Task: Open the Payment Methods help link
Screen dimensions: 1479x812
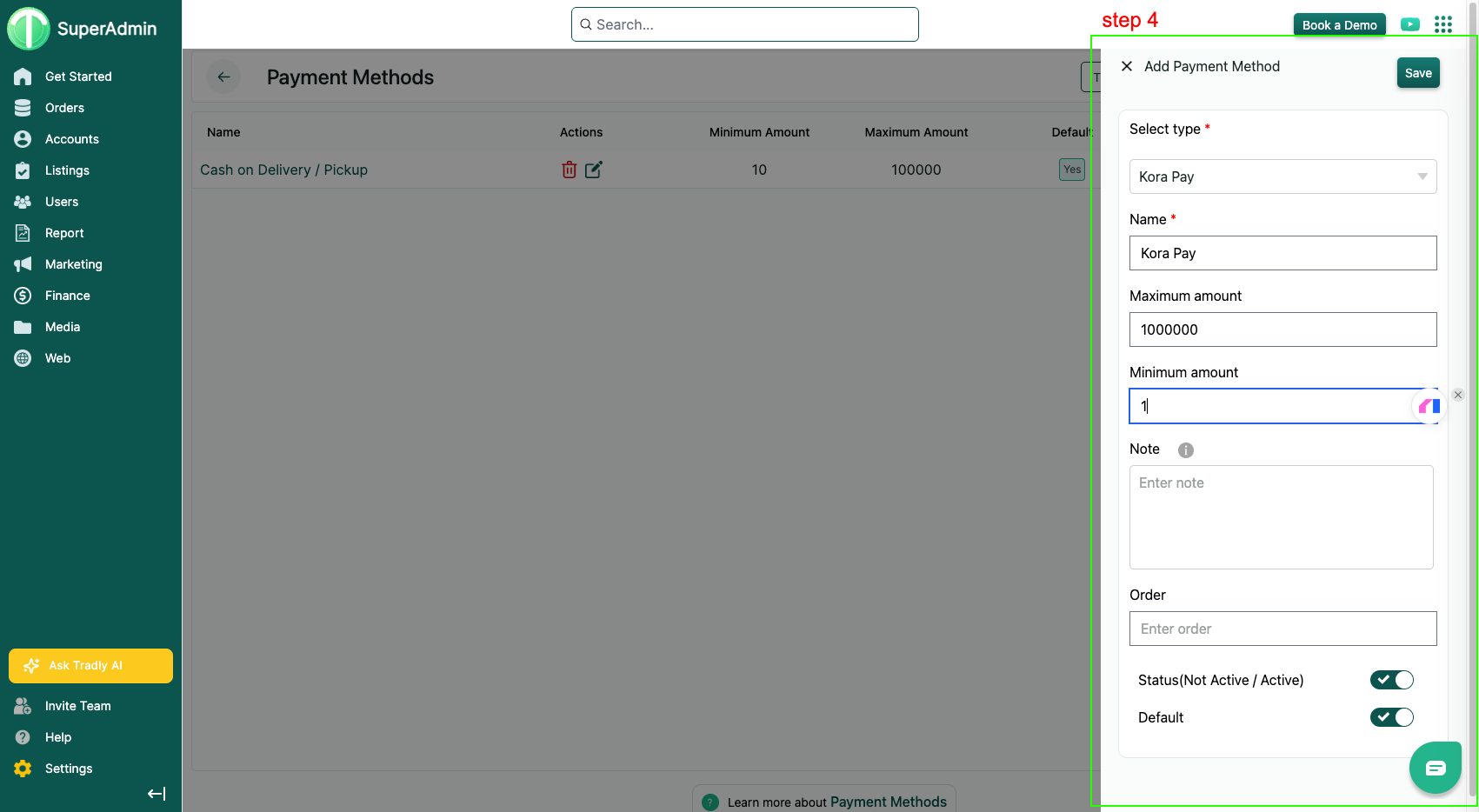Action: [888, 802]
